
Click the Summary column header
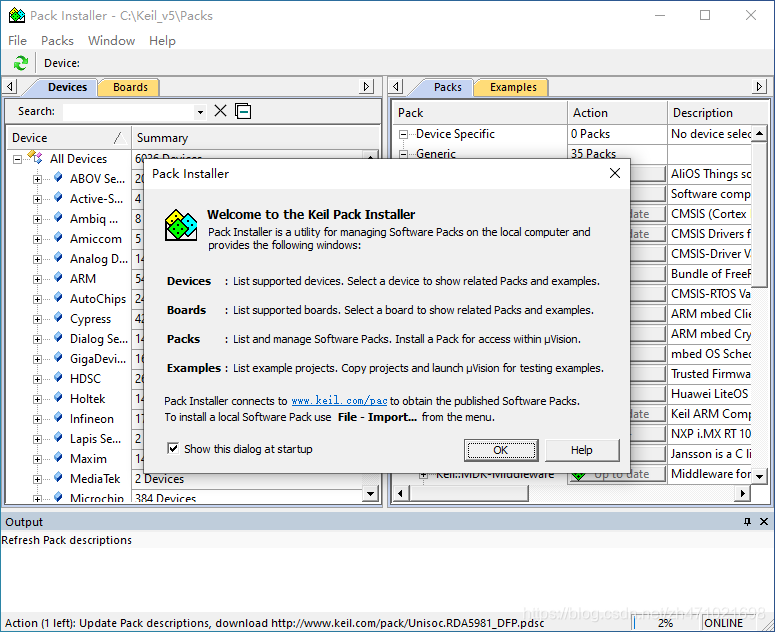[256, 138]
